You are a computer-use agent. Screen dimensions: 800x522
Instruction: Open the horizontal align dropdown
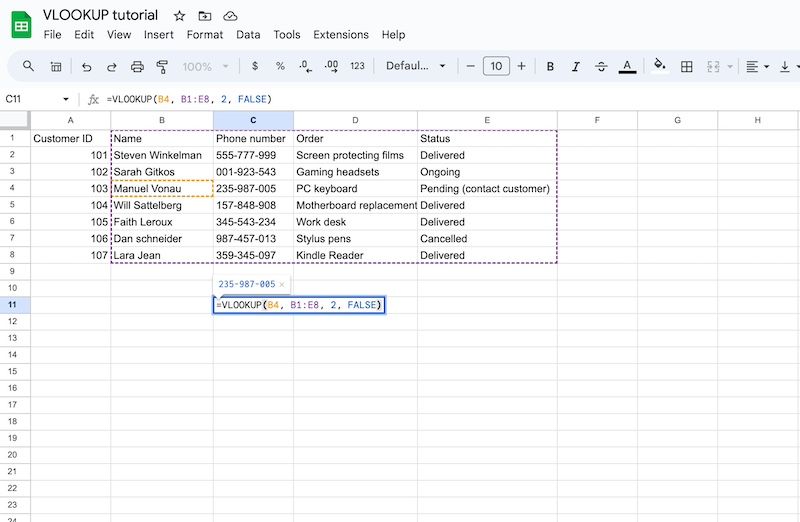(x=757, y=66)
